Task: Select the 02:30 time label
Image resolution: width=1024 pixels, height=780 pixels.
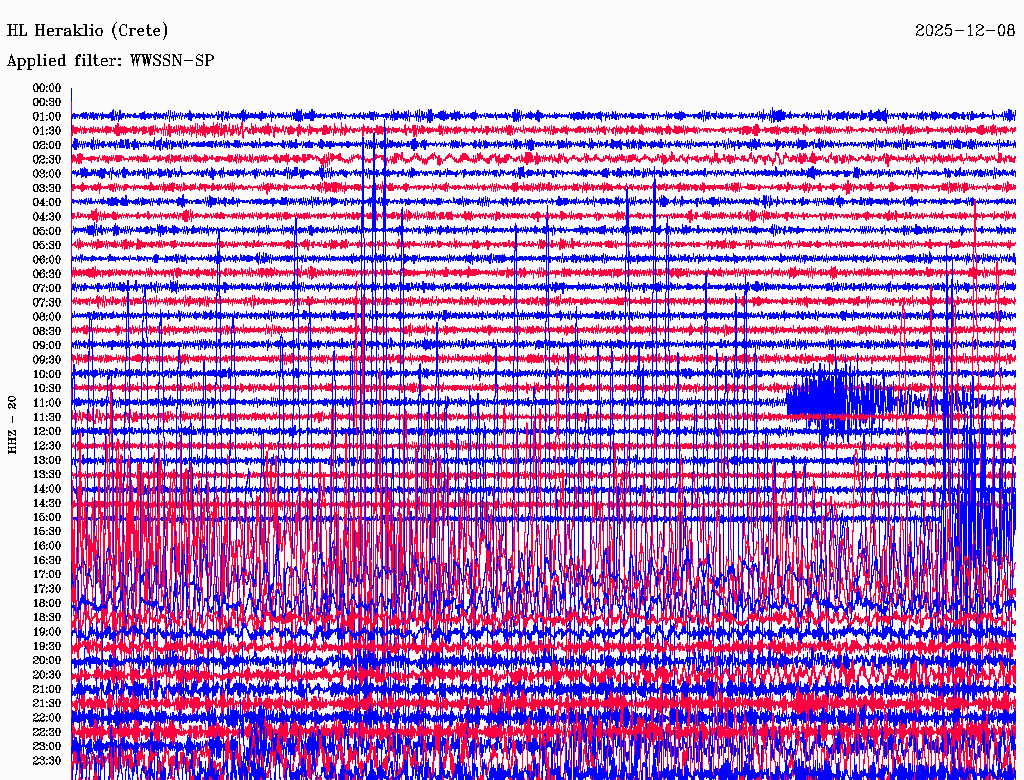Action: (47, 159)
